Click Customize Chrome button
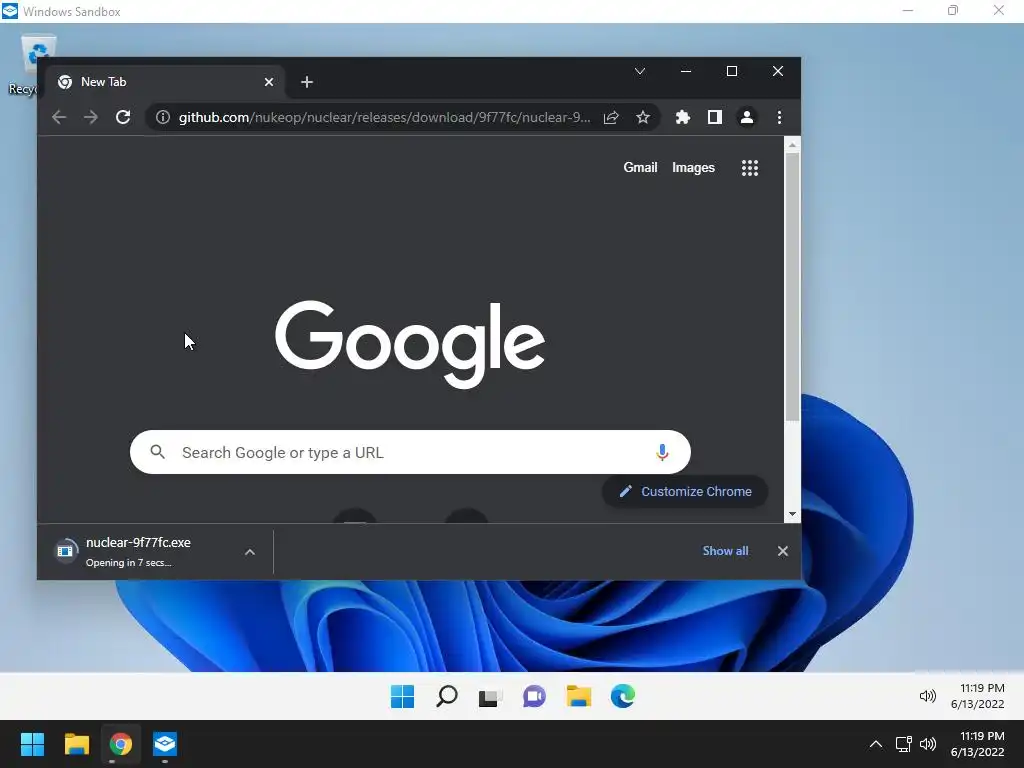This screenshot has width=1024, height=768. tap(684, 491)
